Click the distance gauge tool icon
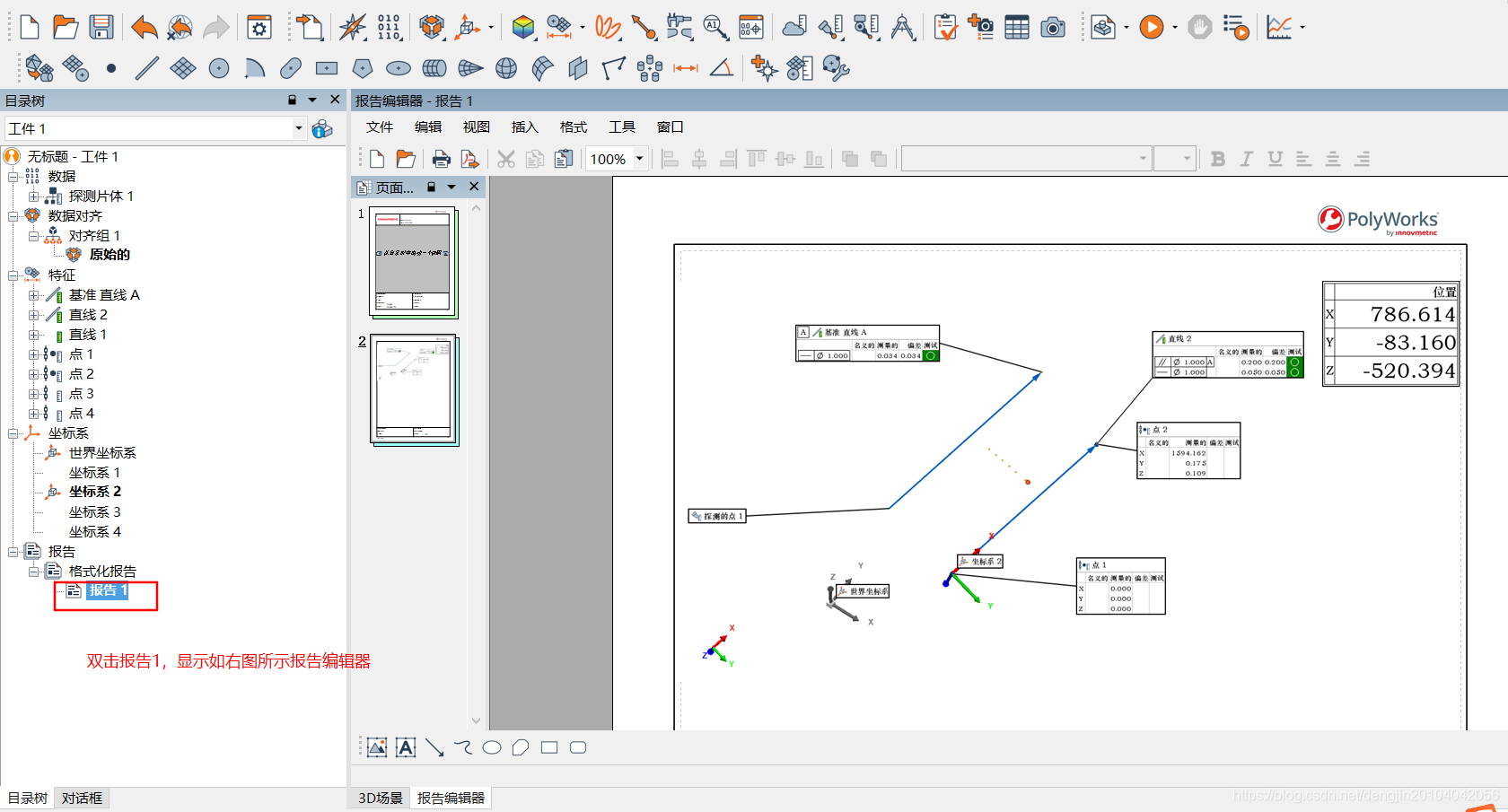Viewport: 1508px width, 812px height. point(686,68)
